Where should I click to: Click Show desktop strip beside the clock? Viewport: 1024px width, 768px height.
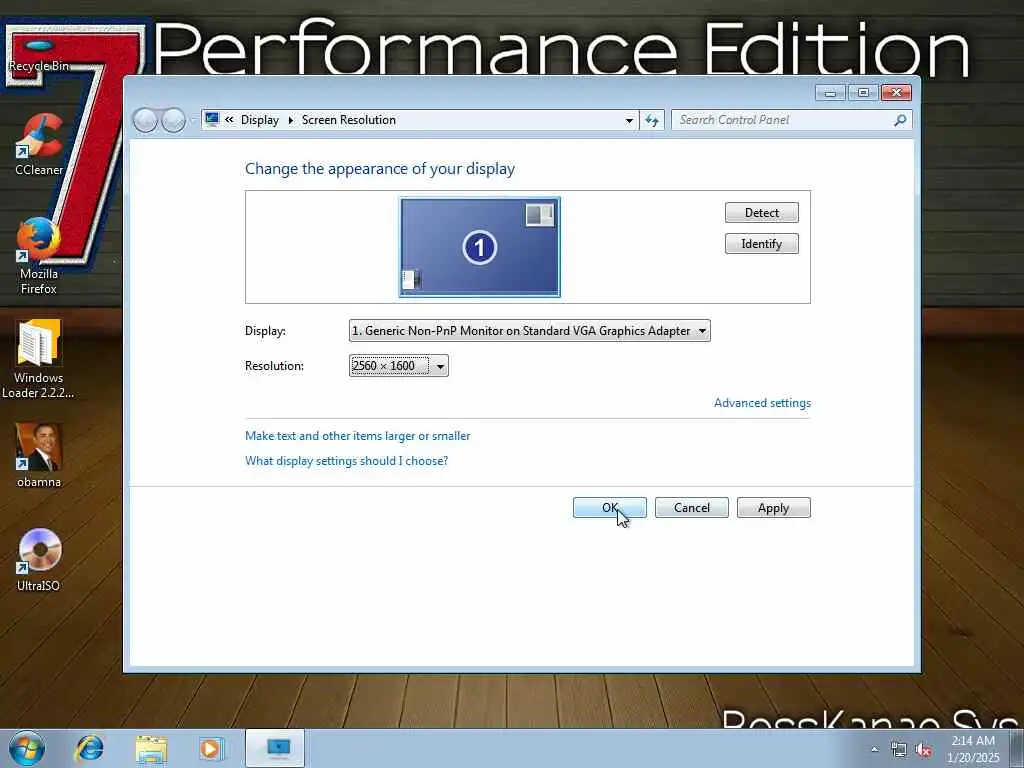(x=1016, y=748)
